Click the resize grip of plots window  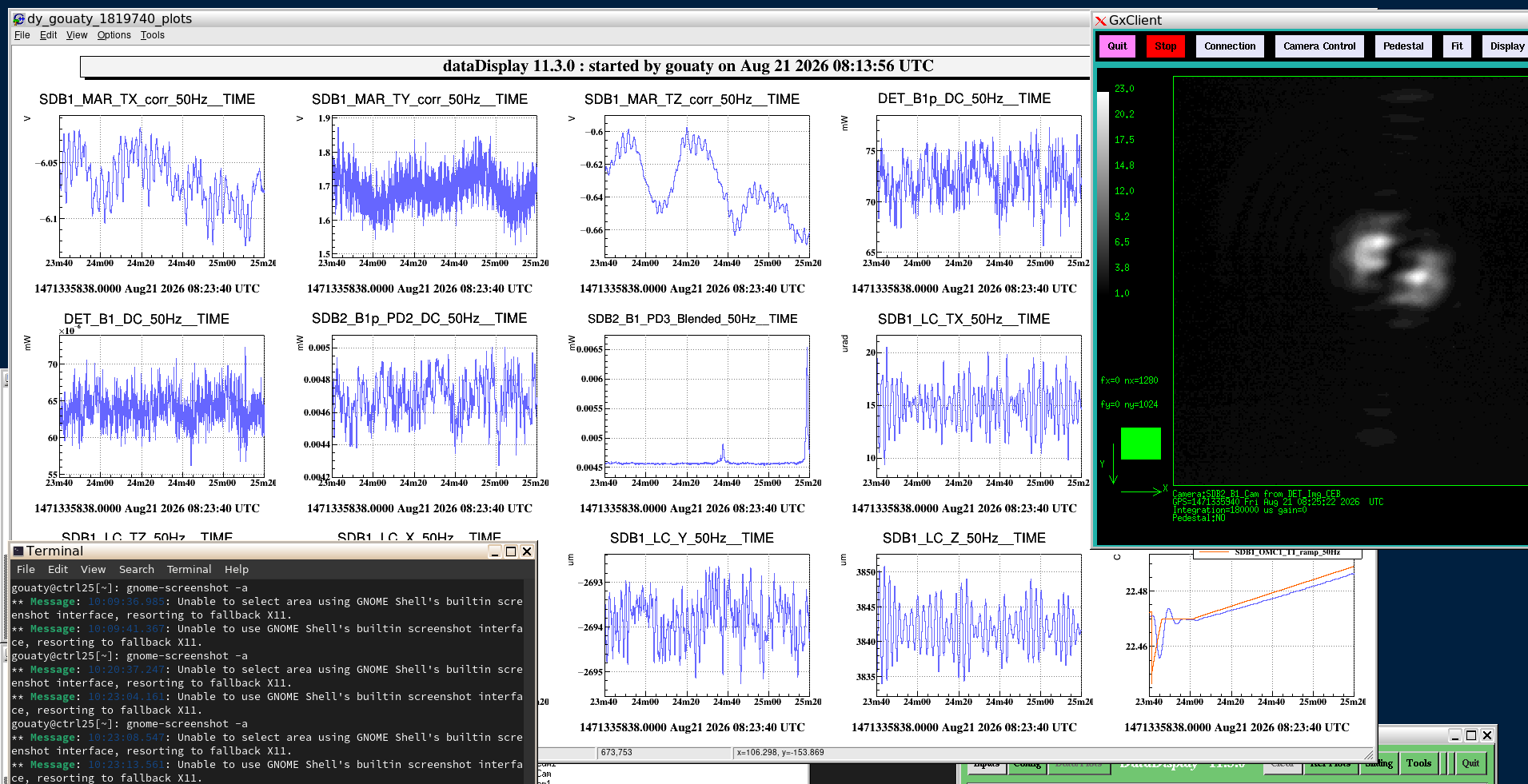click(1369, 754)
